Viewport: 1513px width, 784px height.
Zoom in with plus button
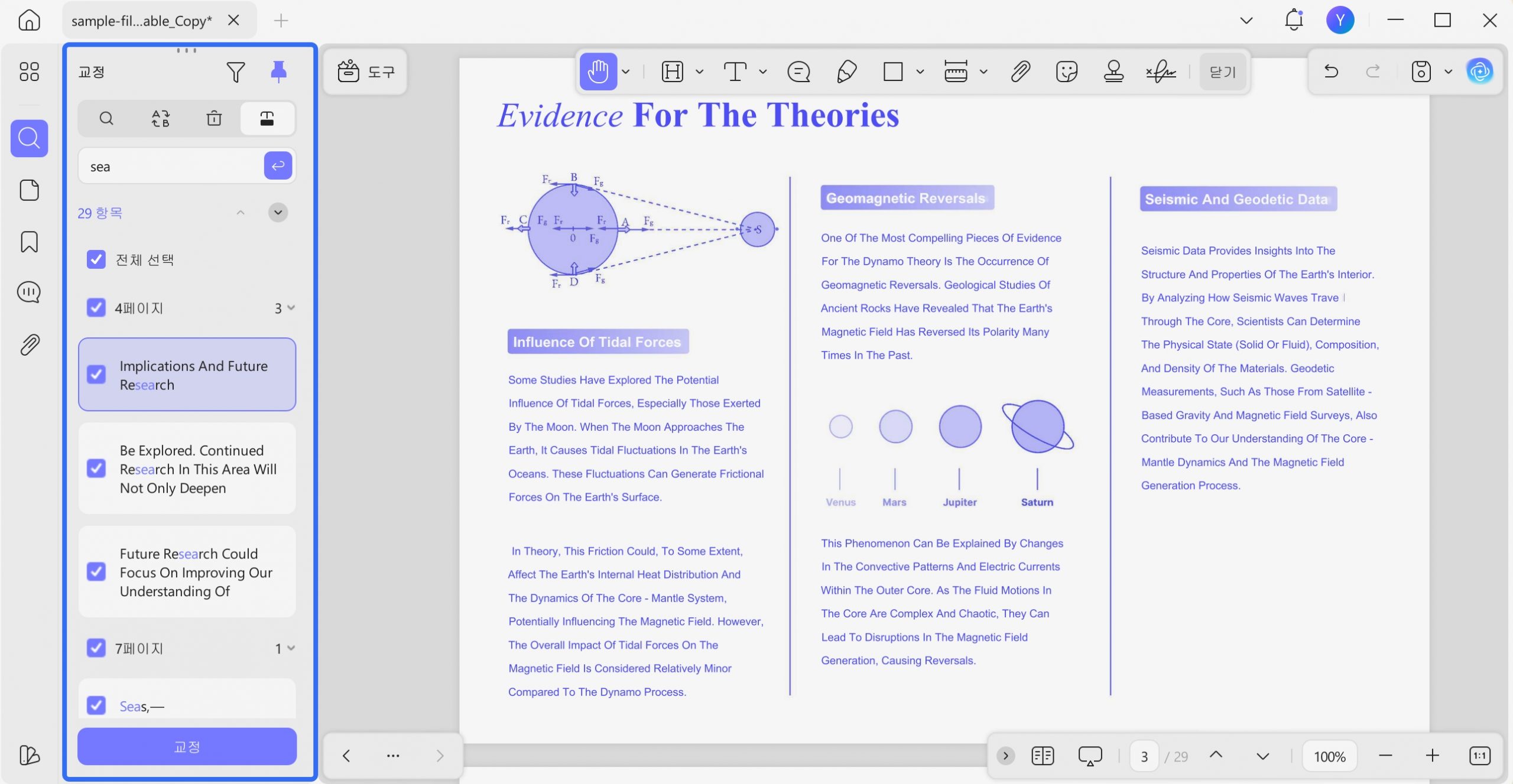coord(1433,756)
